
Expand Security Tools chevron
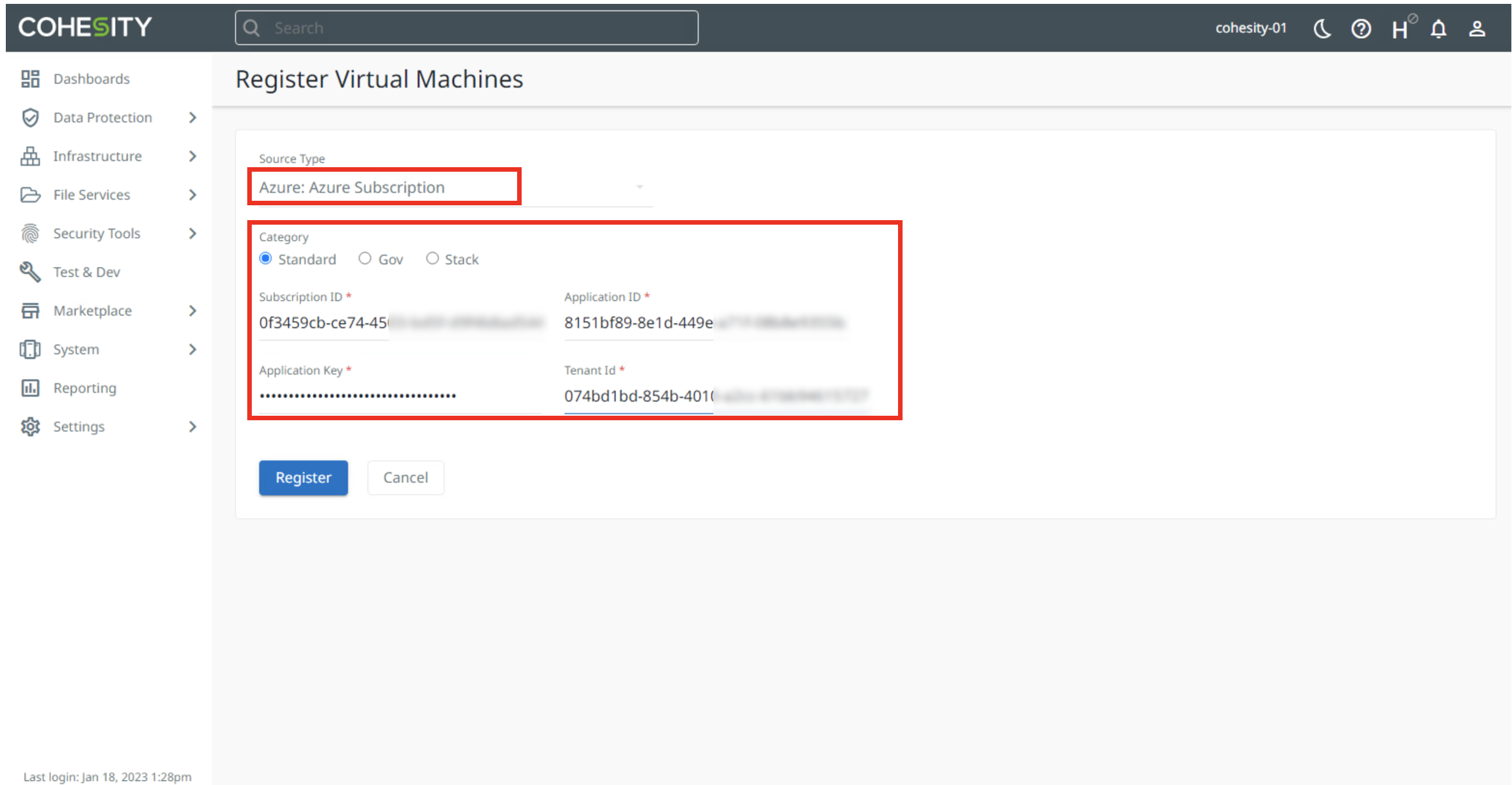click(x=192, y=234)
